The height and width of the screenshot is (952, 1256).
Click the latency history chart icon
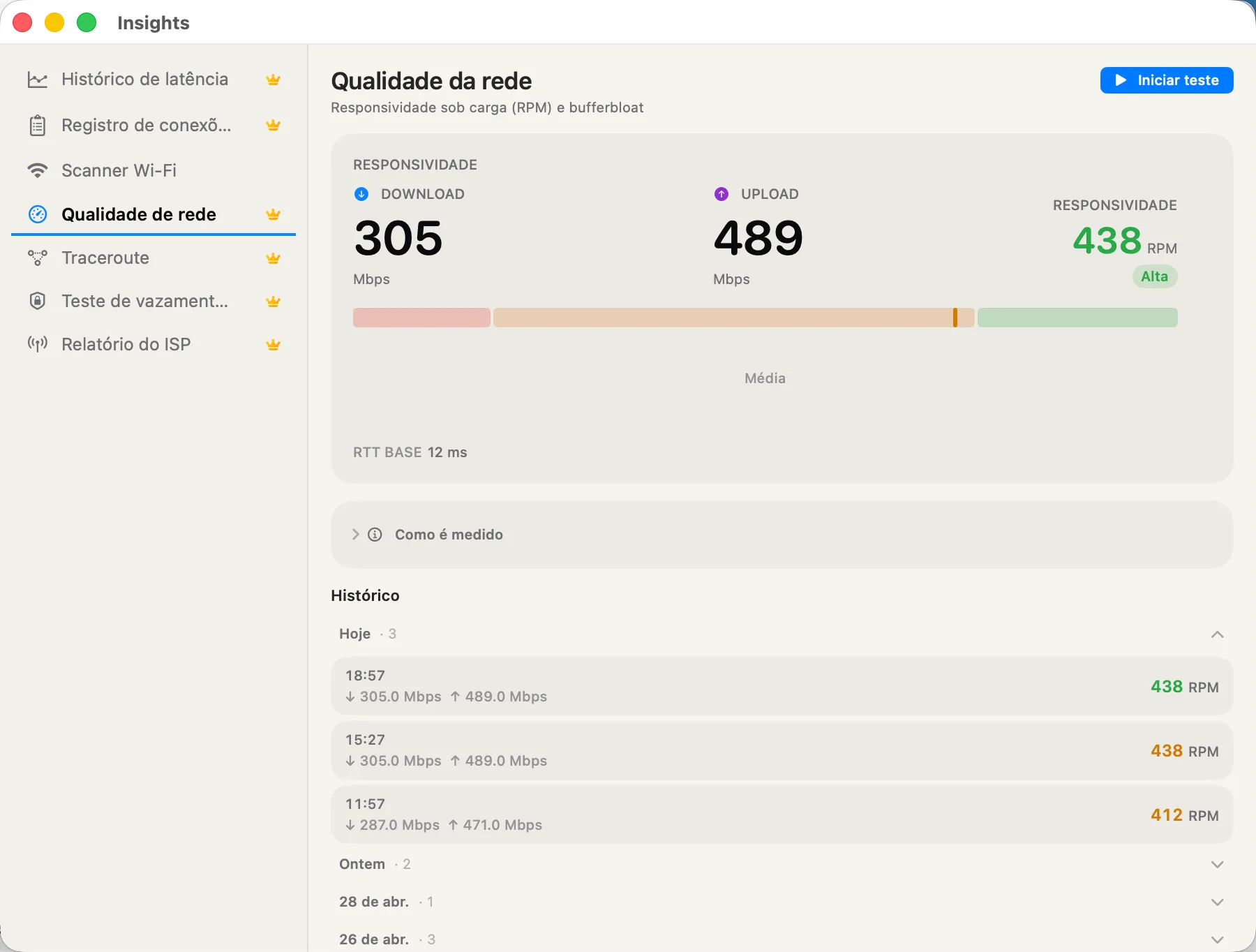(x=37, y=80)
